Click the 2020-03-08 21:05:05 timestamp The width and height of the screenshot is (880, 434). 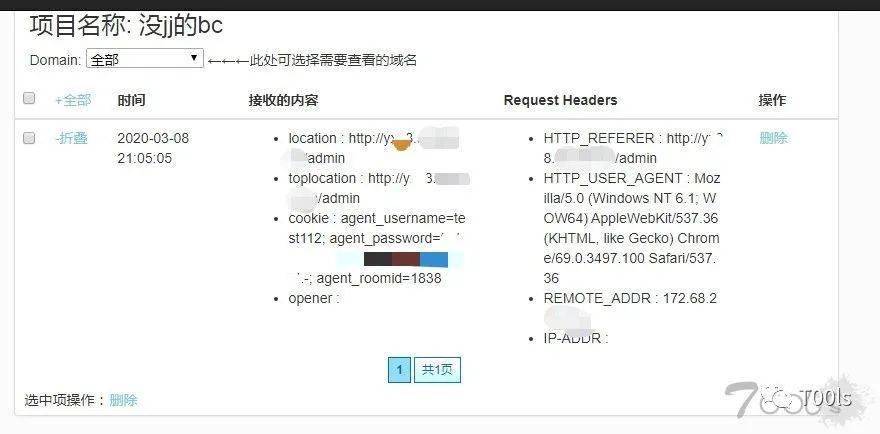click(x=153, y=148)
